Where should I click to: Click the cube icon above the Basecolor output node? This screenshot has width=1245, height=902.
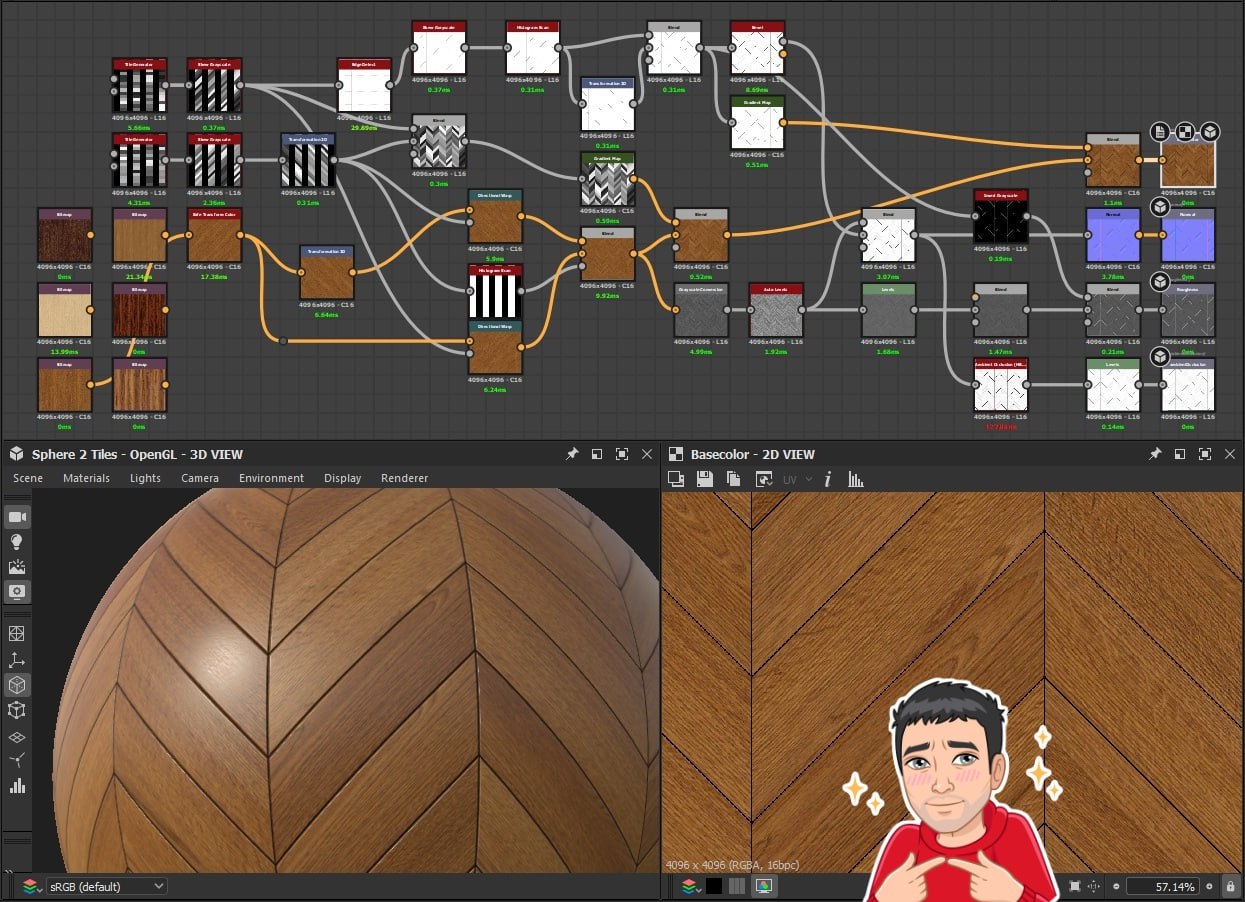1210,132
